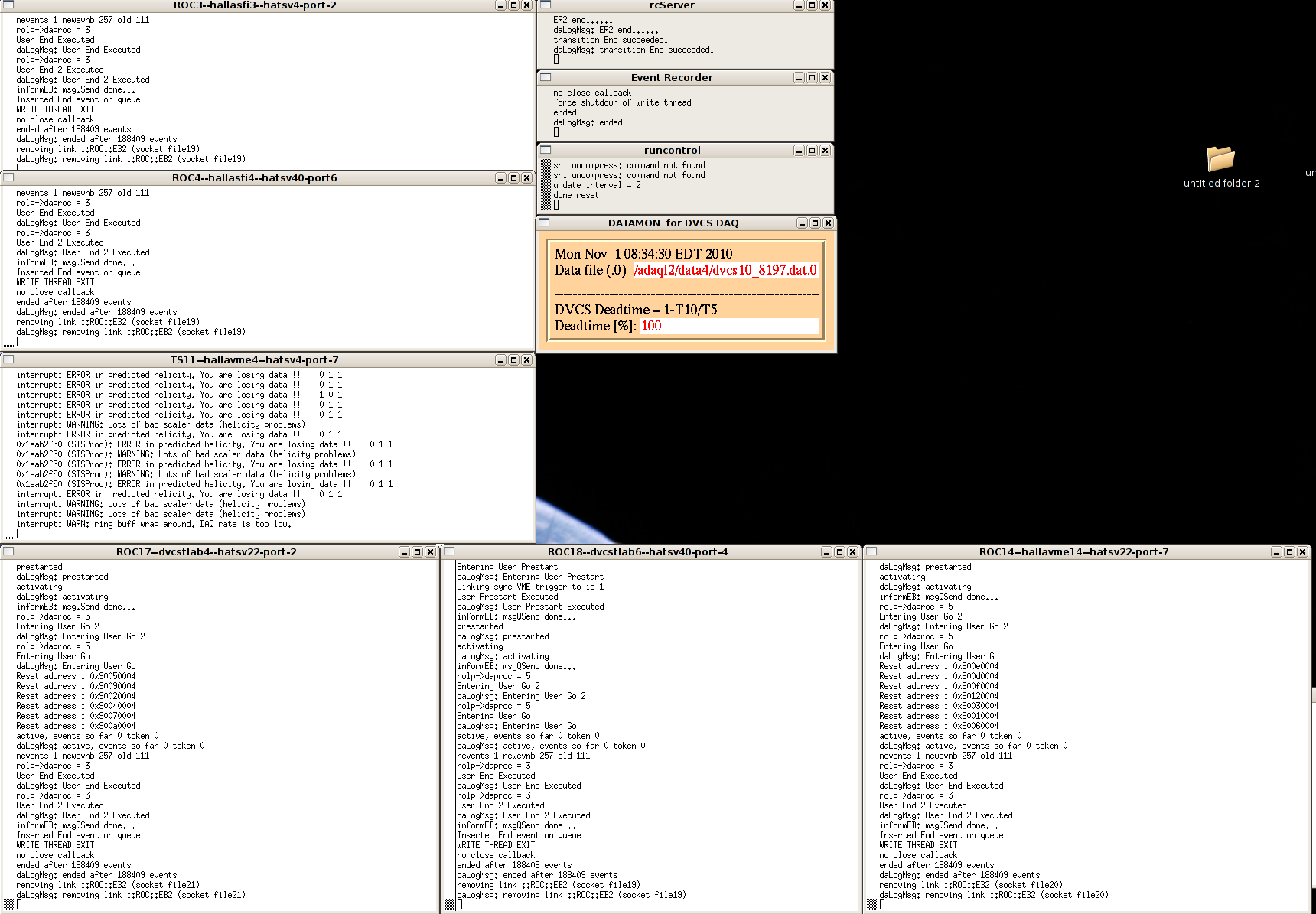Maximize the ROC18 terminal window
1316x914 pixels.
(840, 551)
